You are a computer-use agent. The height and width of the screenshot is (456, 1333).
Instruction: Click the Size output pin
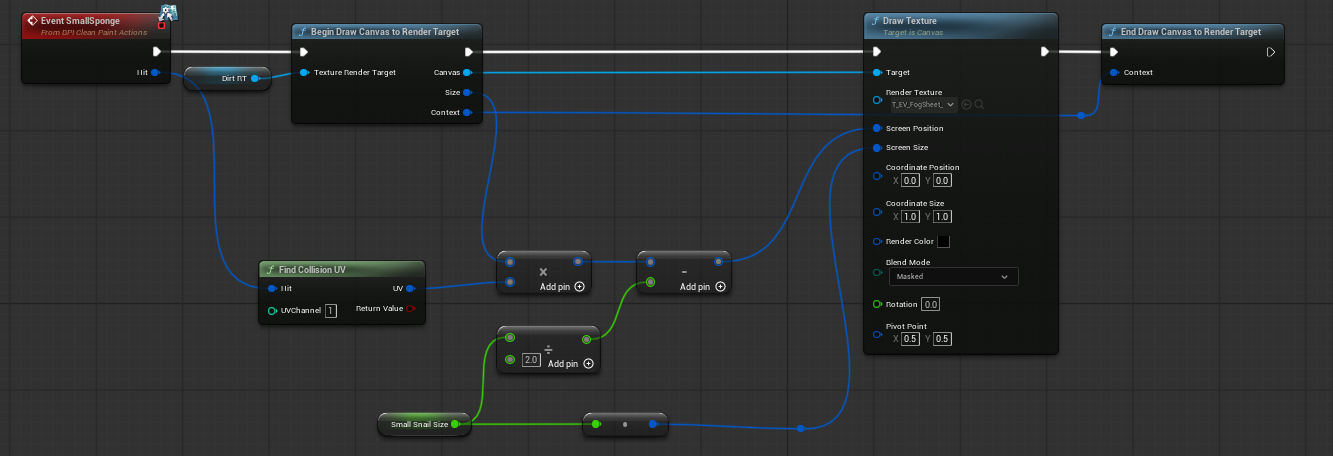coord(467,92)
